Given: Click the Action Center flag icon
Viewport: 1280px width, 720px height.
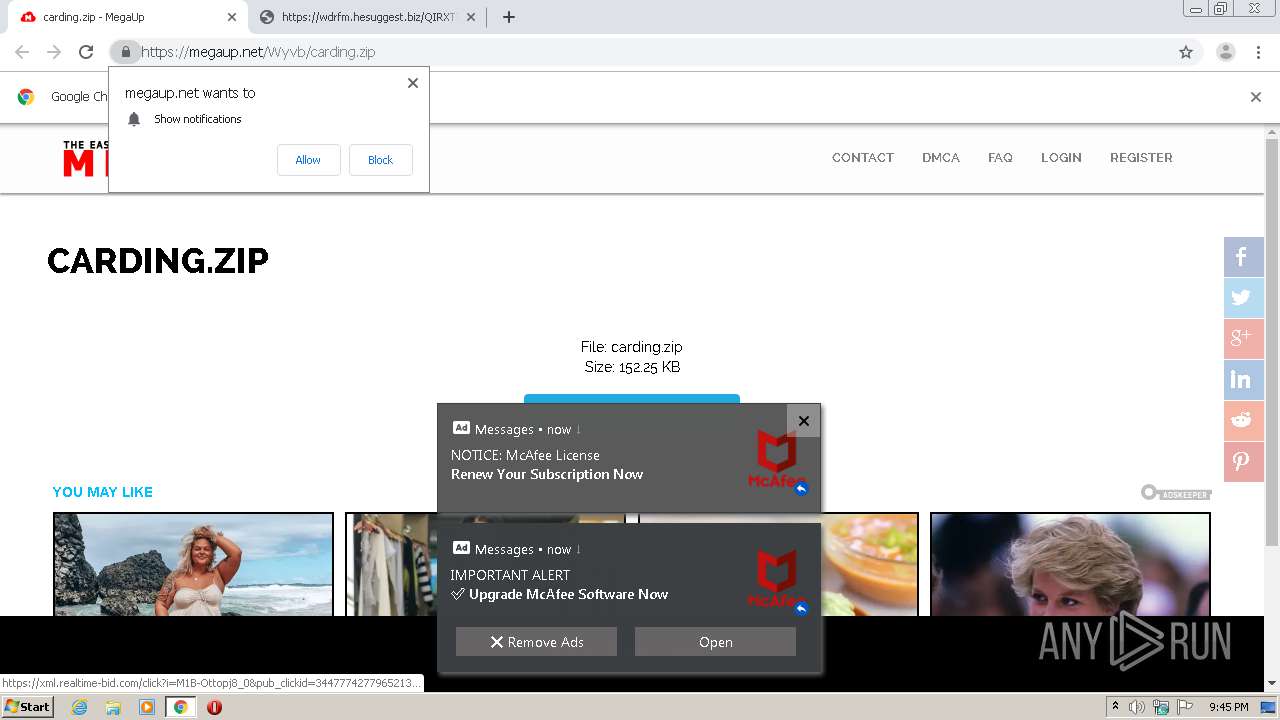Looking at the screenshot, I should 1184,707.
